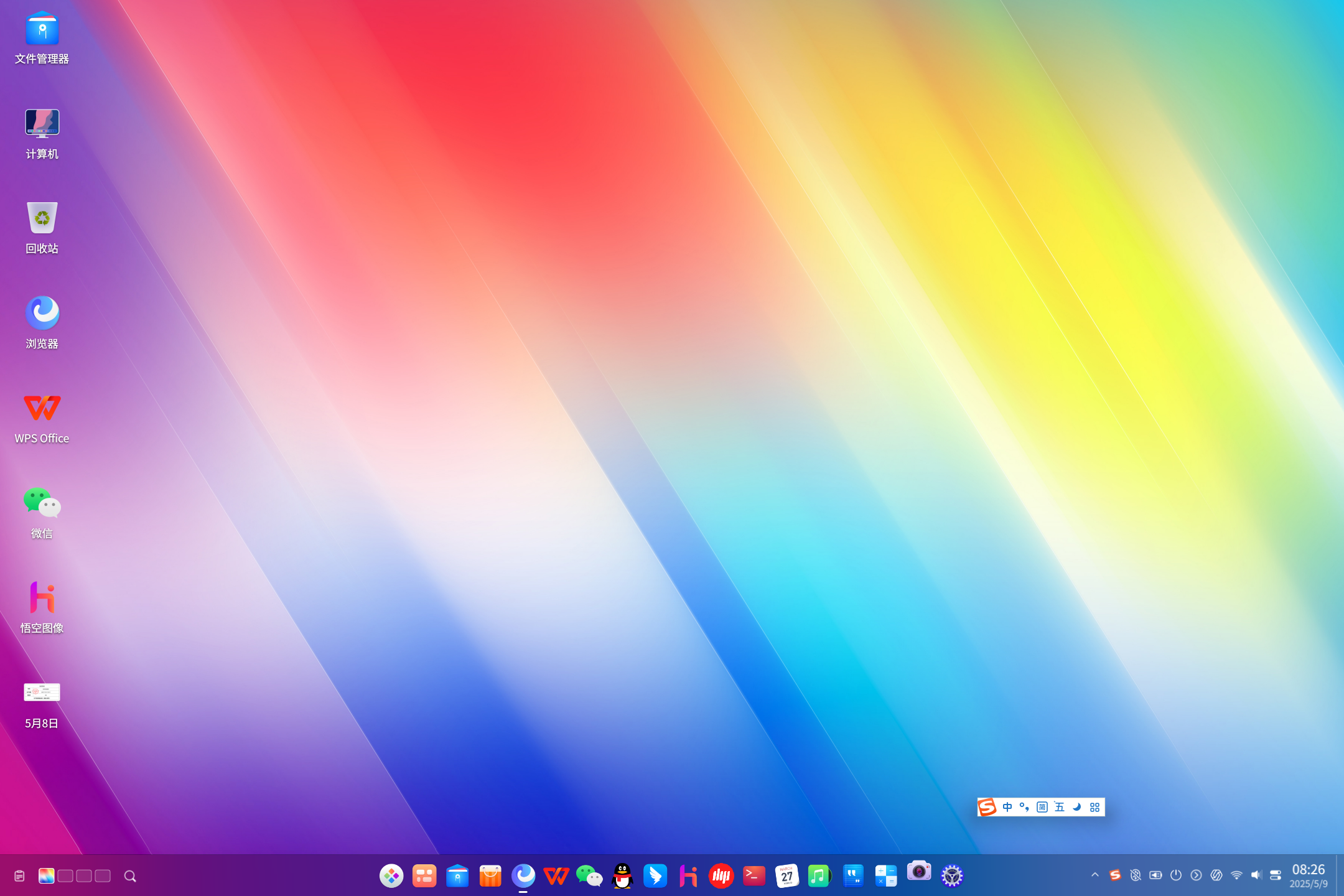The image size is (1344, 896).
Task: Launch the green music player icon
Action: click(x=820, y=876)
